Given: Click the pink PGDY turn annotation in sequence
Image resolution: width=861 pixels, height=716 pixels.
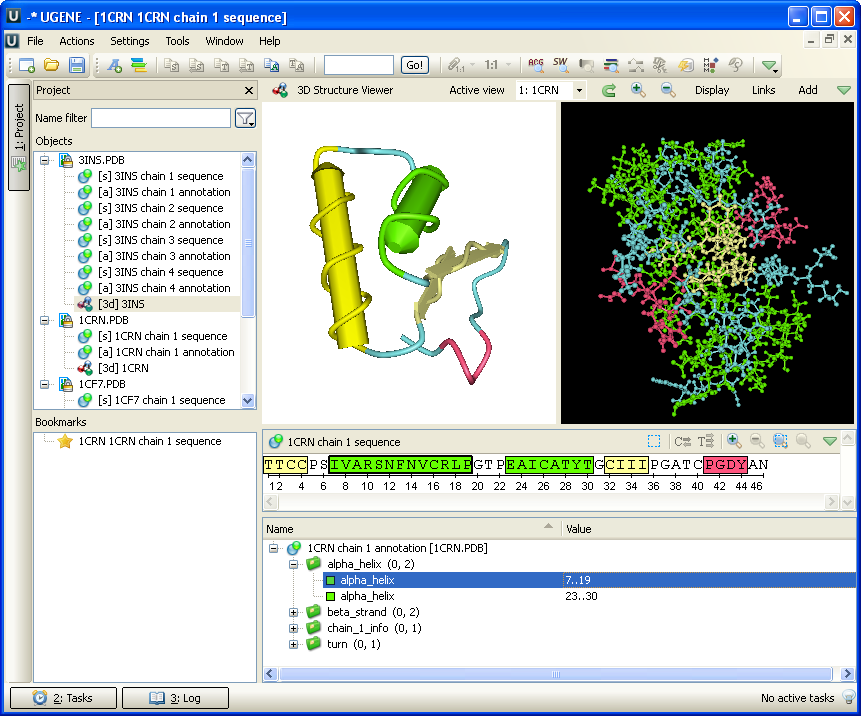Looking at the screenshot, I should point(725,465).
